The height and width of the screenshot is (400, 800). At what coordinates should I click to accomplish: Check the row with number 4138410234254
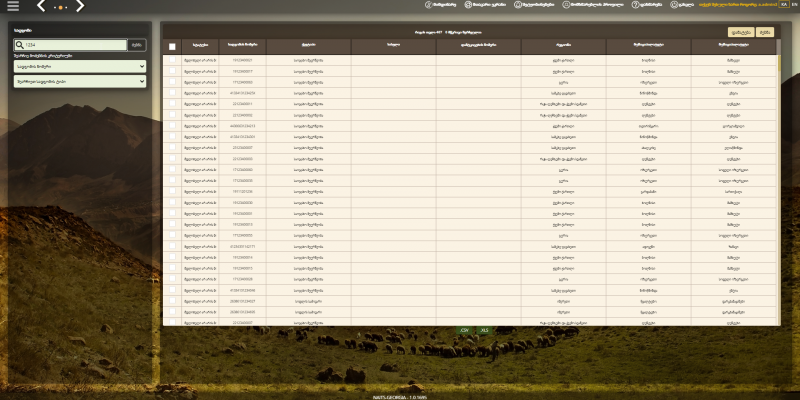(172, 92)
